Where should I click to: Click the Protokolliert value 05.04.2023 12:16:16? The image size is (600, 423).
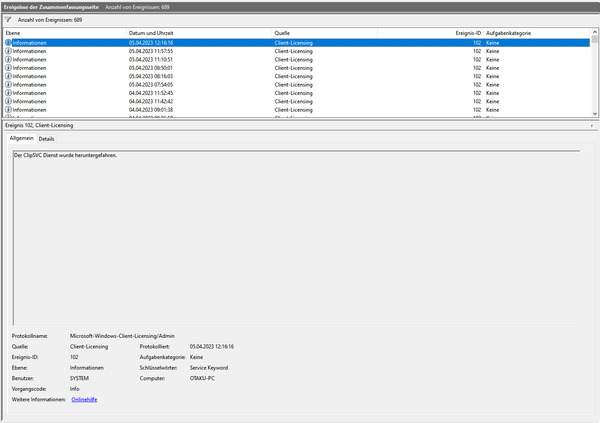tap(212, 347)
